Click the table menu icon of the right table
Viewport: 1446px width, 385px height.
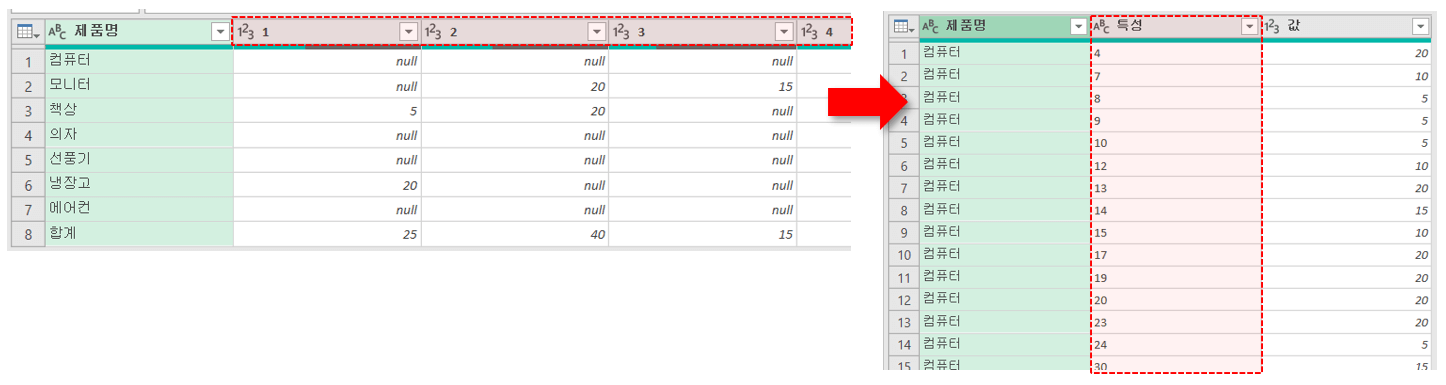click(904, 26)
